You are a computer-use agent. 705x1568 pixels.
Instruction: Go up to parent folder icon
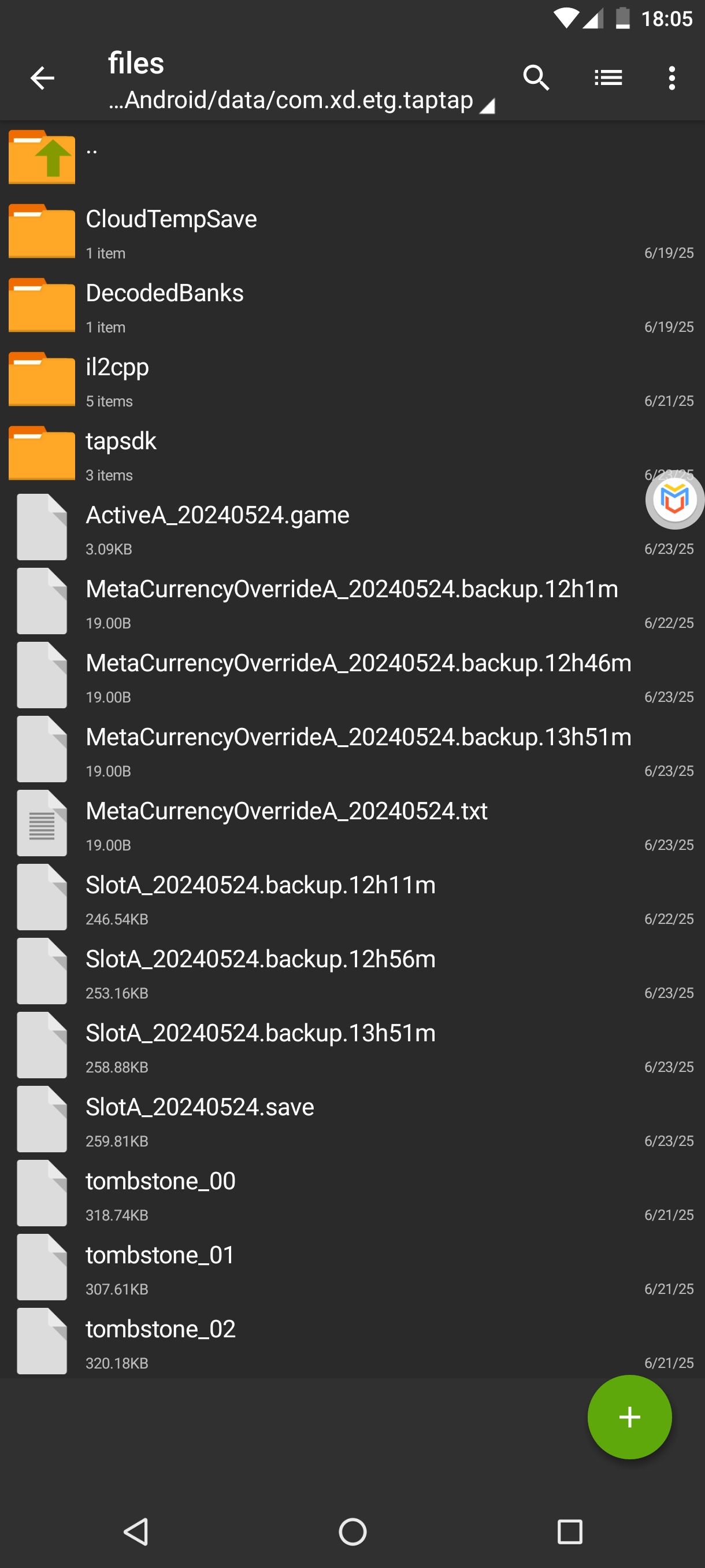point(42,157)
